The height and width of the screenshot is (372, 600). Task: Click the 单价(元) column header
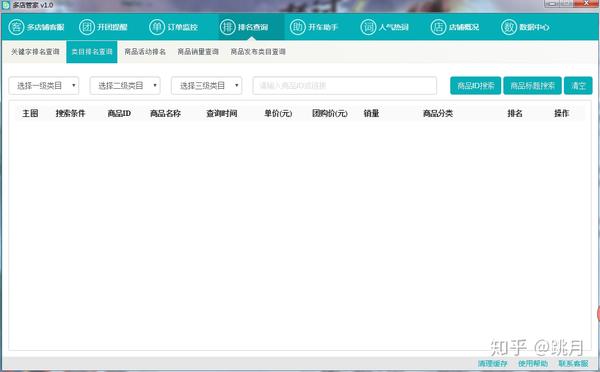coord(278,113)
